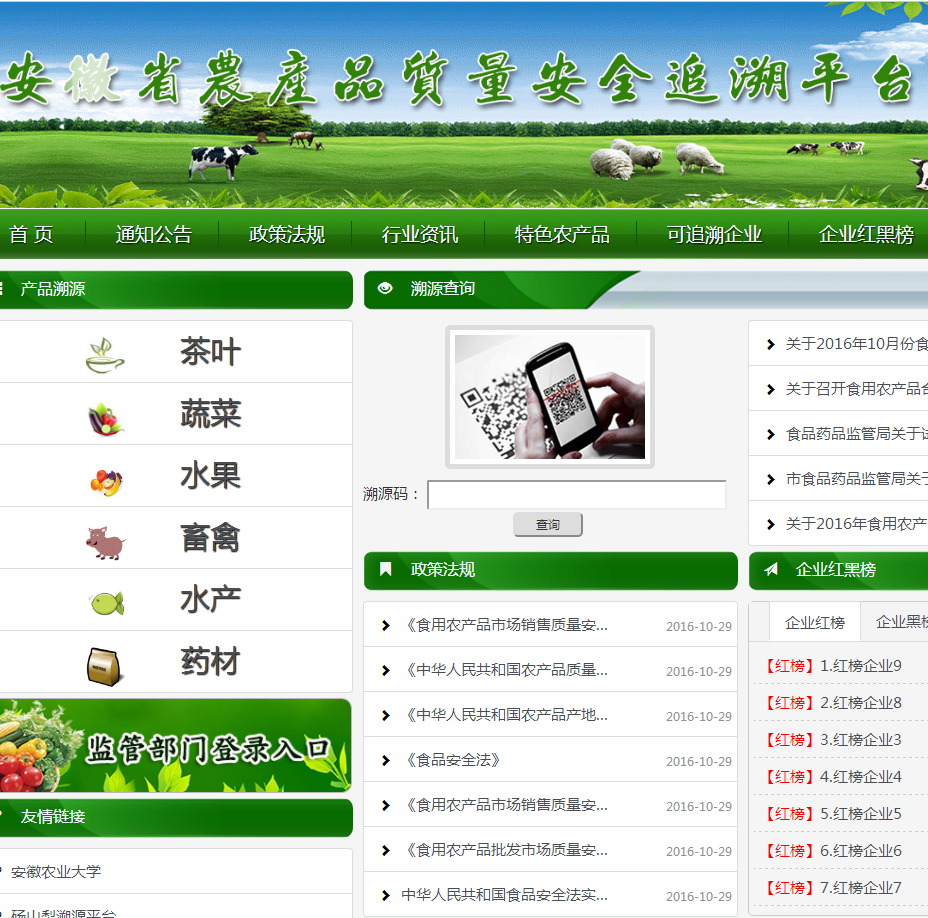Click the fruit category icon
Screen dimensions: 928x918
point(105,480)
